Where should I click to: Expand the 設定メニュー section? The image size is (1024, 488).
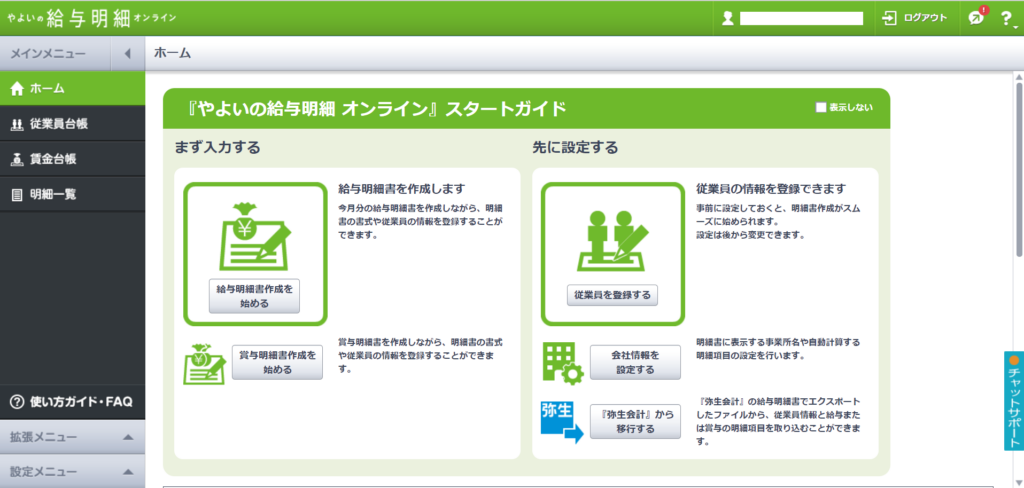click(x=72, y=472)
